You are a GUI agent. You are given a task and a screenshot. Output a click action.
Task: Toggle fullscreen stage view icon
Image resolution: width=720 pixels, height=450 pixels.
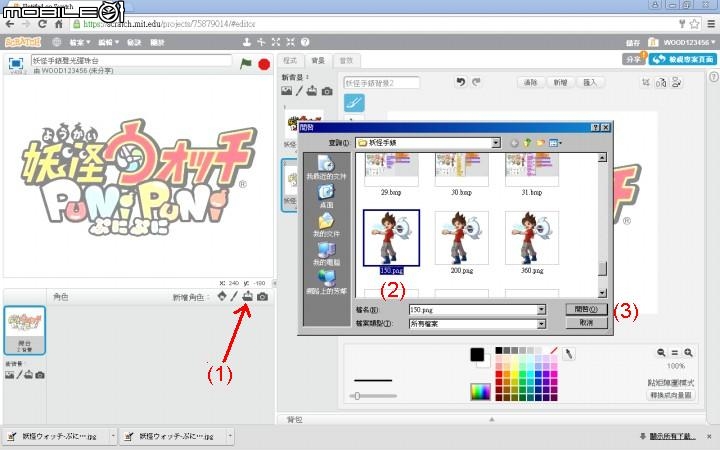(x=16, y=63)
